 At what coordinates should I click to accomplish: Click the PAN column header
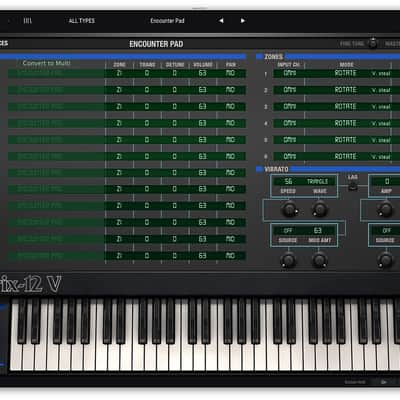tap(231, 65)
